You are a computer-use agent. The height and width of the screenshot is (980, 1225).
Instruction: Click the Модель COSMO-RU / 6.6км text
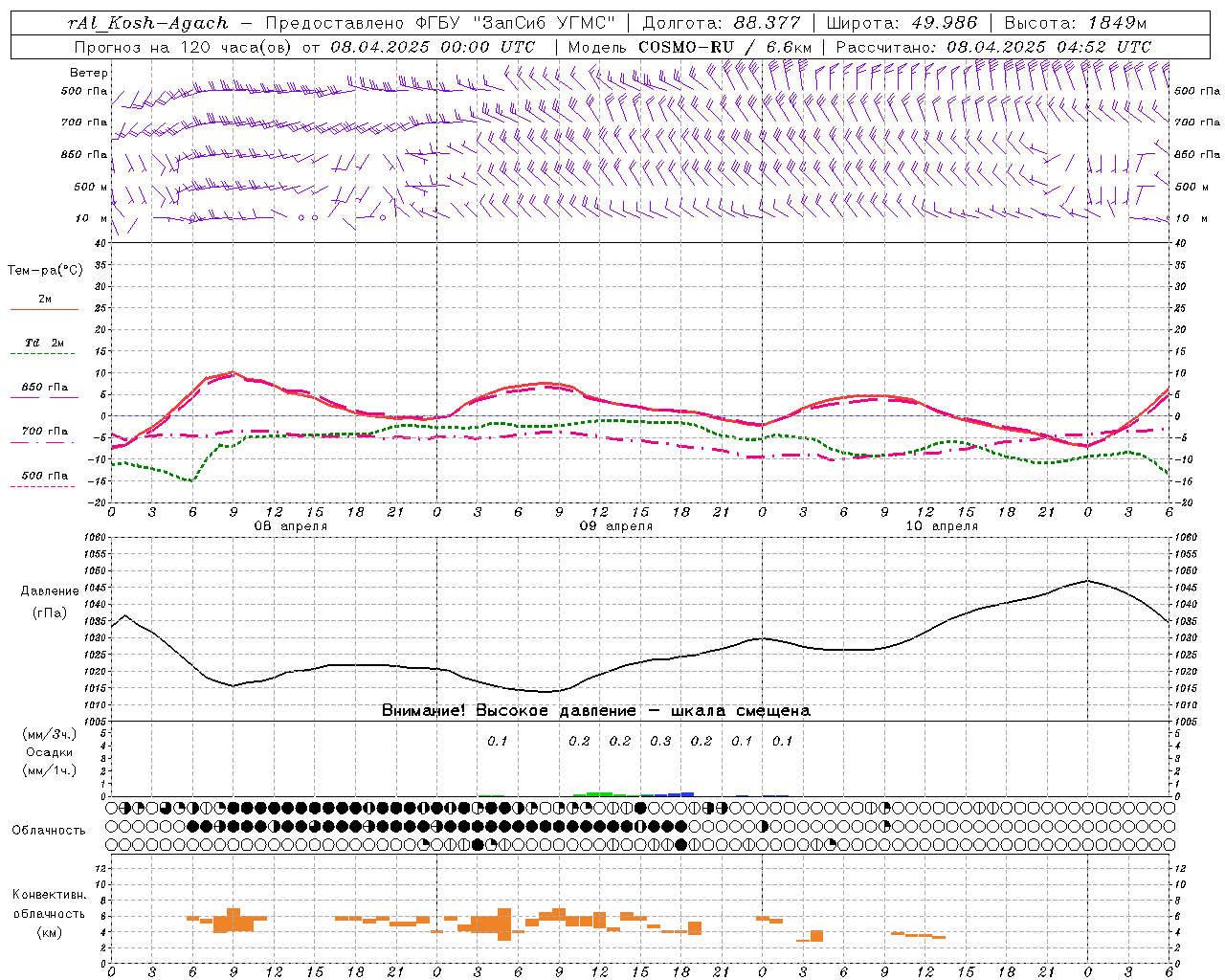point(689,46)
